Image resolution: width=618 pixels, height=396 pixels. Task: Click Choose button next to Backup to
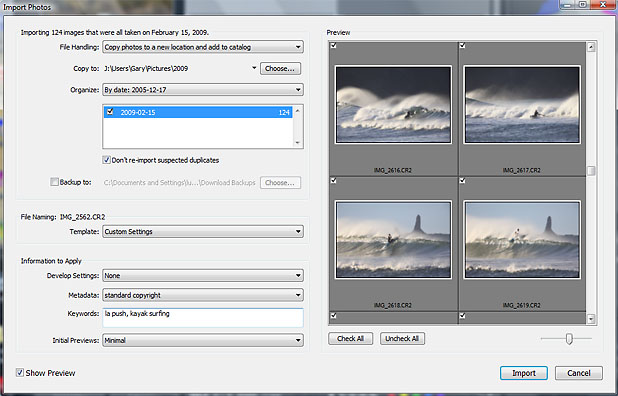point(280,183)
